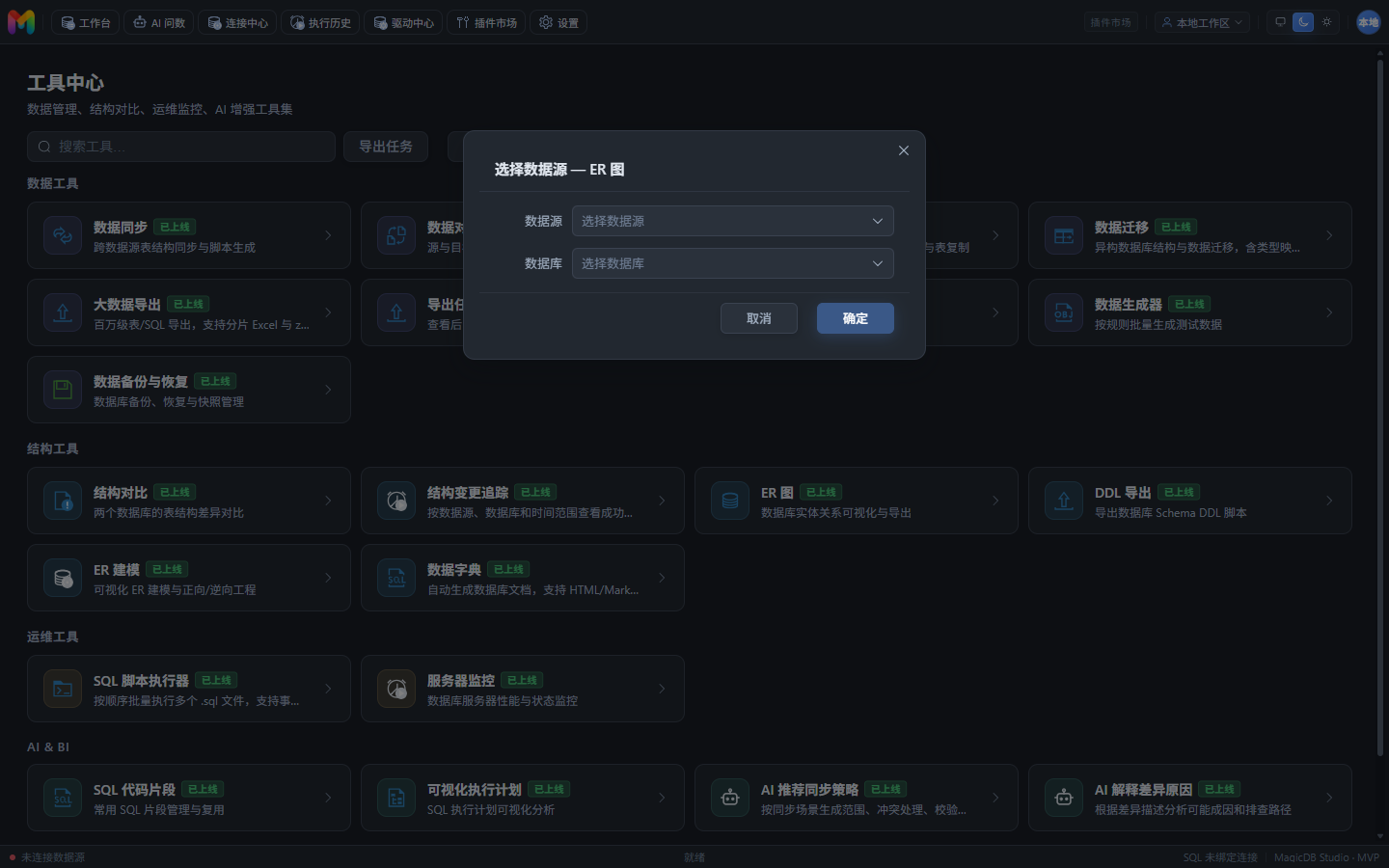Go to 连接中心 in top navigation
Screen dimensions: 1389x868
click(x=237, y=22)
